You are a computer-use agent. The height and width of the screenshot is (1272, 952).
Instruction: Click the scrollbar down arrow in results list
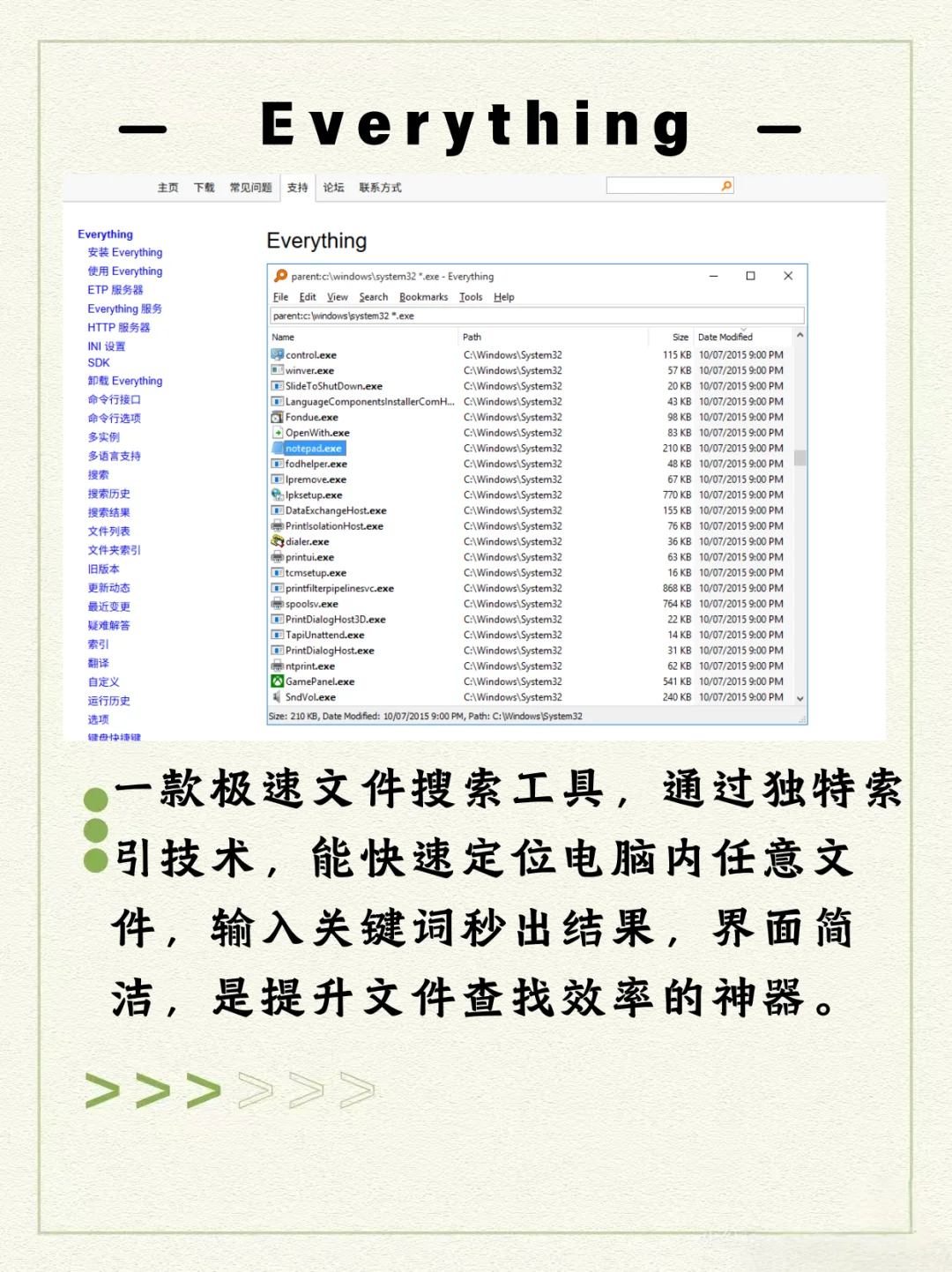(800, 698)
